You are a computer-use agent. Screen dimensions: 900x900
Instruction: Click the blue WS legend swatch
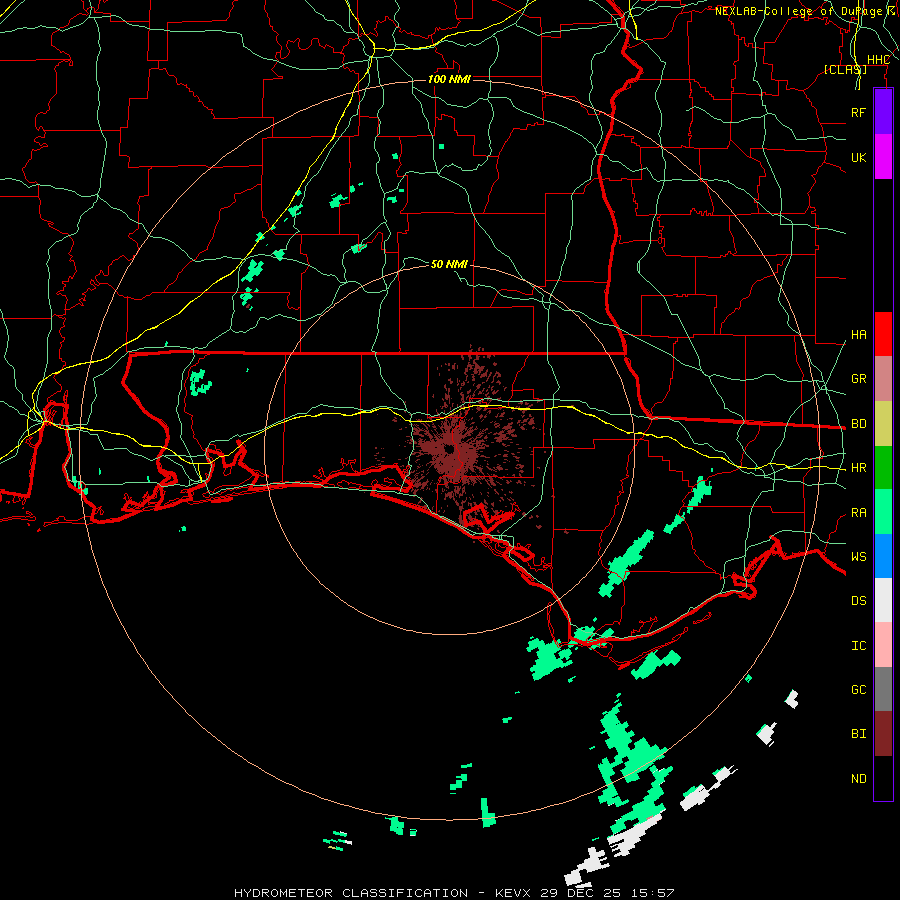[883, 556]
